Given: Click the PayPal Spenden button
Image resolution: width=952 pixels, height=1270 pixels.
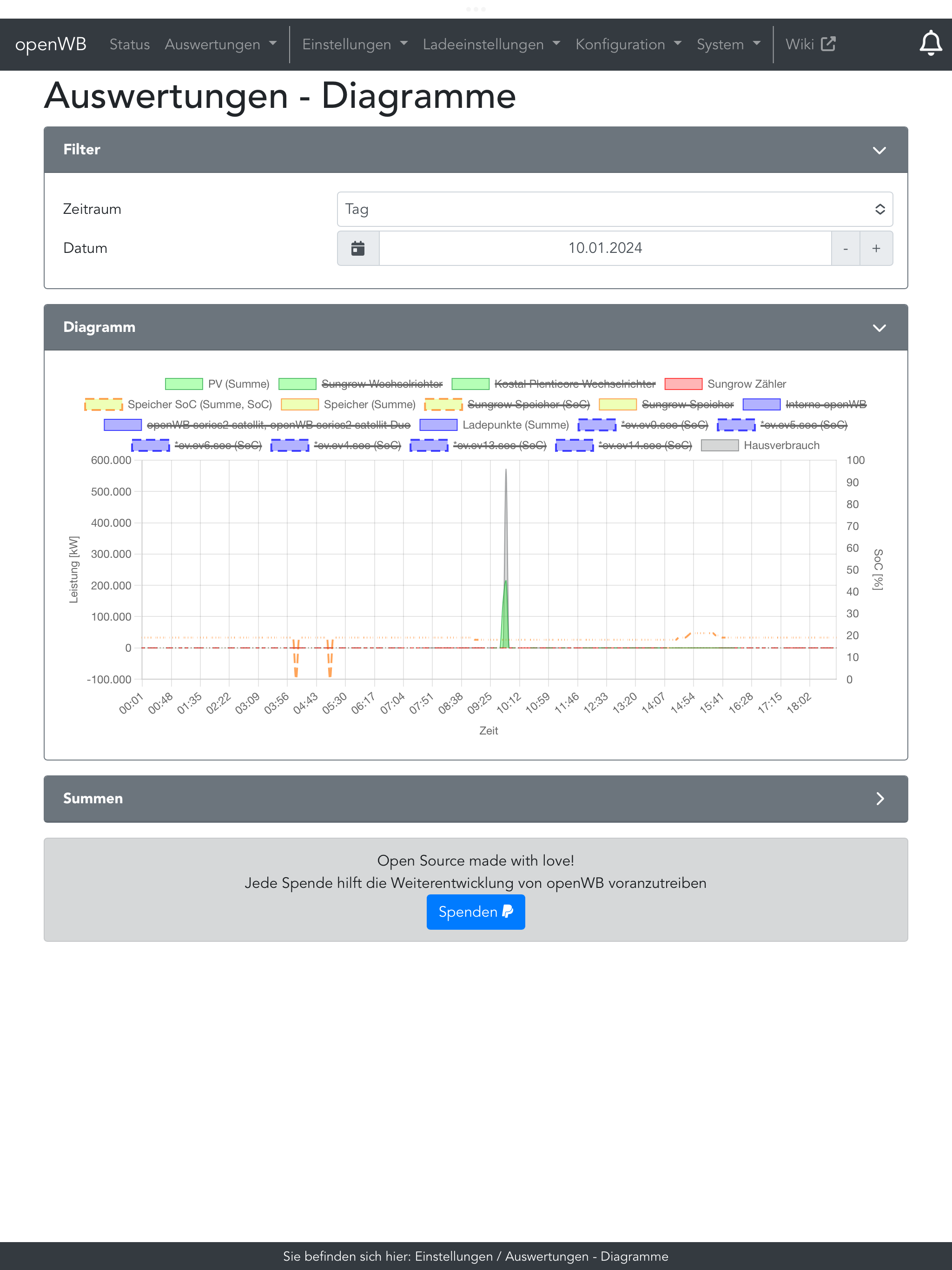Looking at the screenshot, I should [476, 912].
